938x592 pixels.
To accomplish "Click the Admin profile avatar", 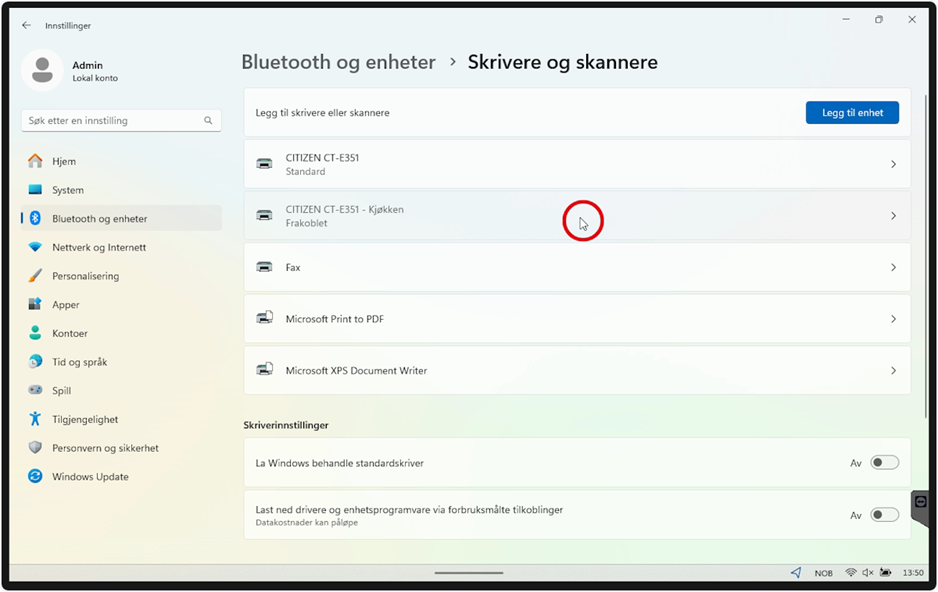I will tap(42, 71).
